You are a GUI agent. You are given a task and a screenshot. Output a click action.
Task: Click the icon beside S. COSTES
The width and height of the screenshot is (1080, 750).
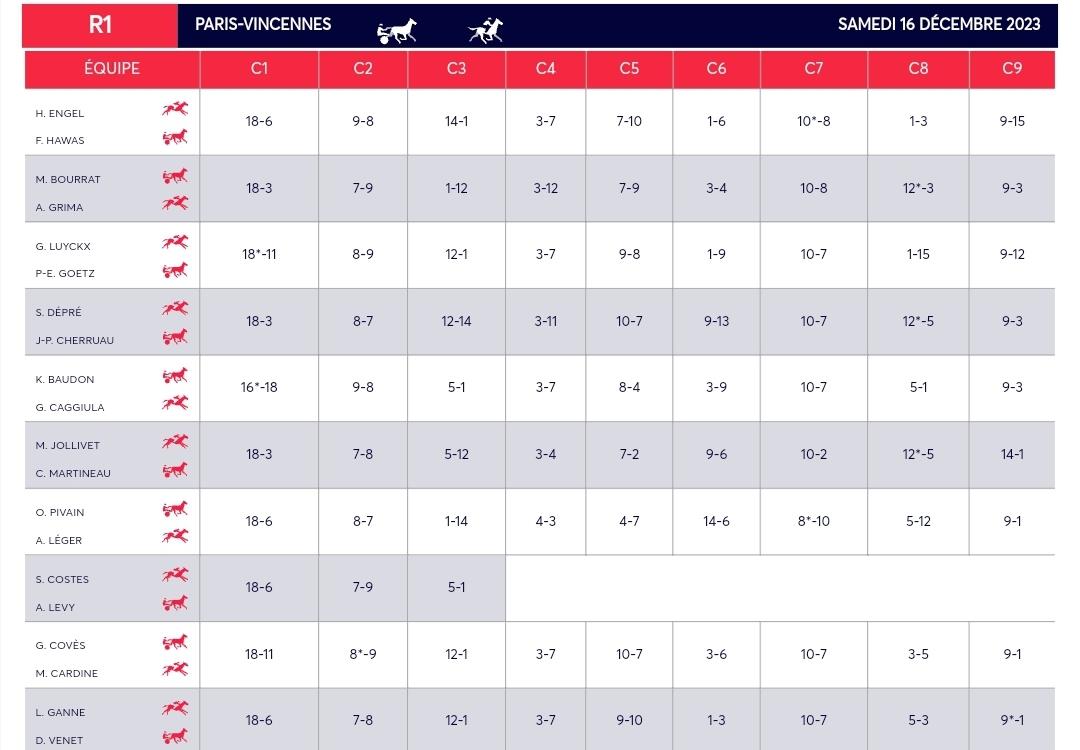click(x=175, y=575)
